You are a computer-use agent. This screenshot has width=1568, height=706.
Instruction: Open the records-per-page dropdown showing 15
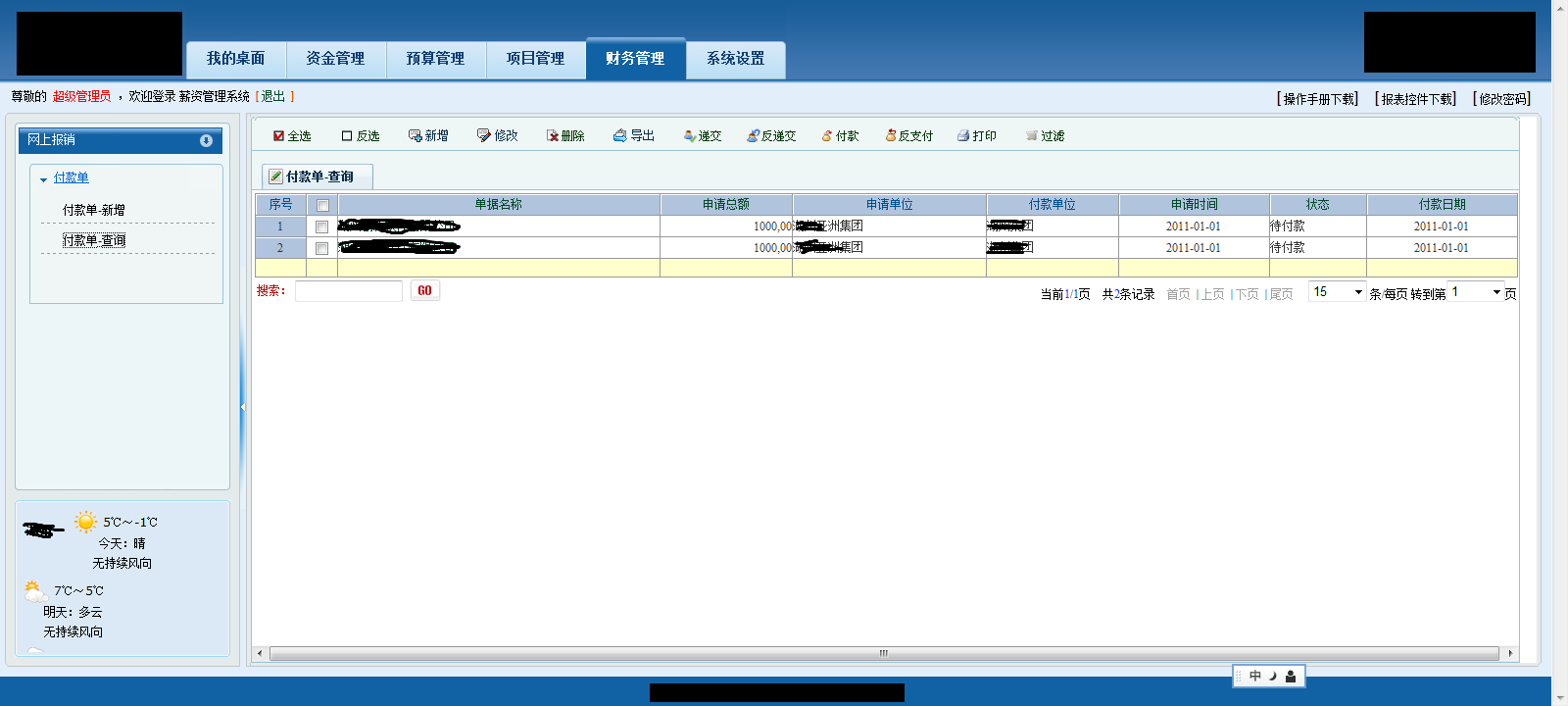click(x=1357, y=292)
